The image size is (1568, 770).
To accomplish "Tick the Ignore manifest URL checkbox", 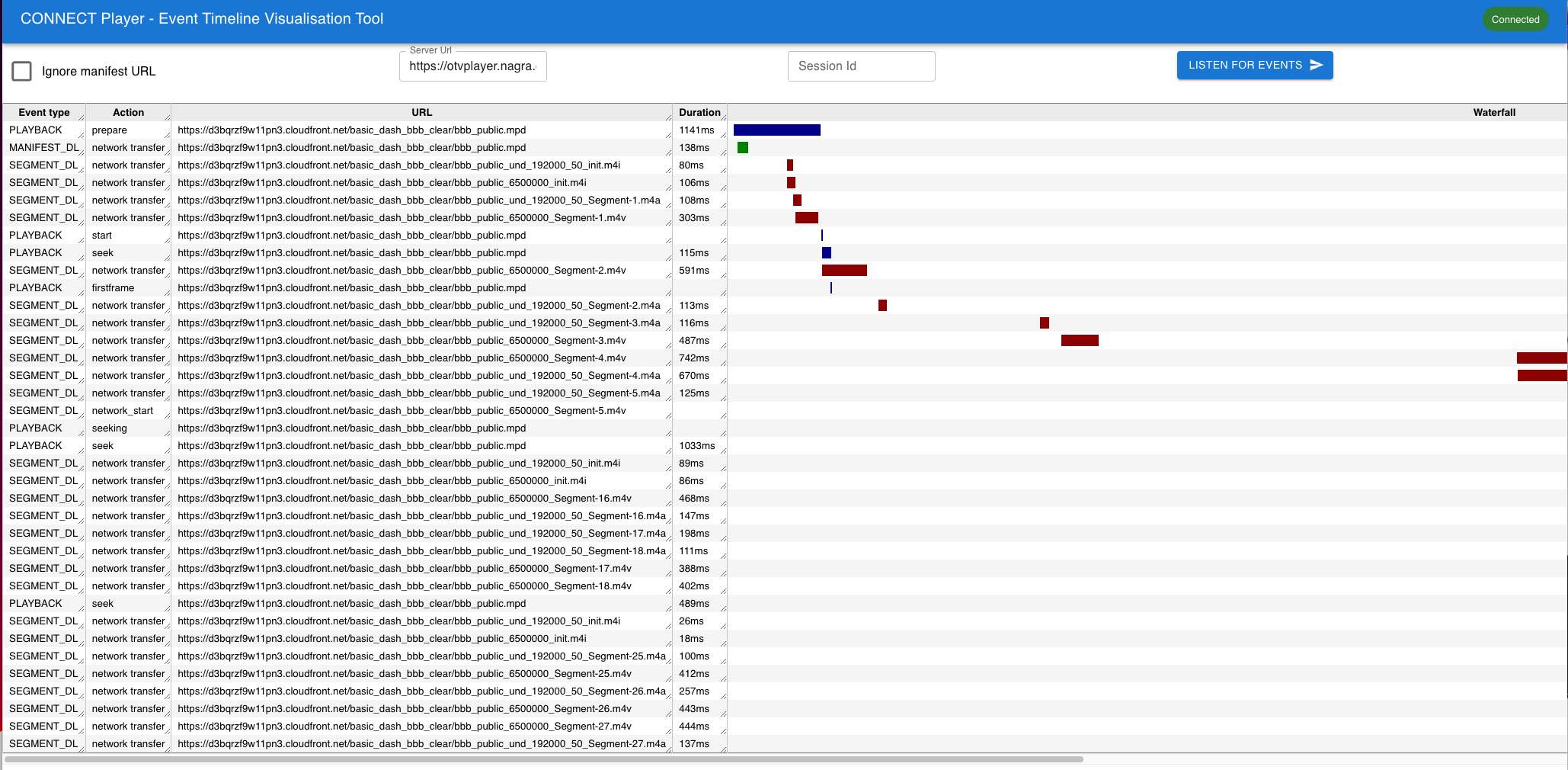I will (x=22, y=71).
